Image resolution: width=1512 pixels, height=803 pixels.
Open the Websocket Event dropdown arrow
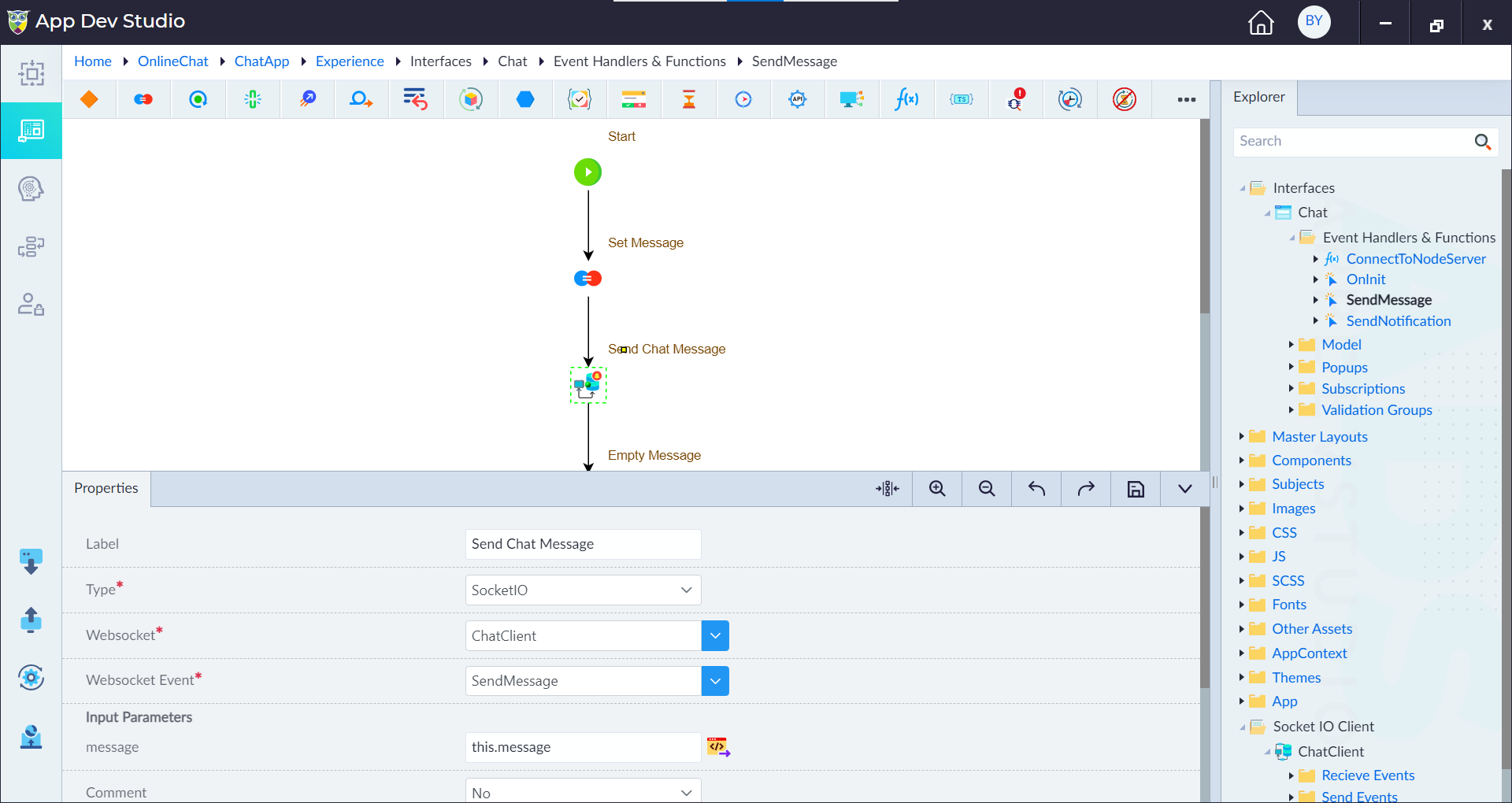[x=715, y=681]
